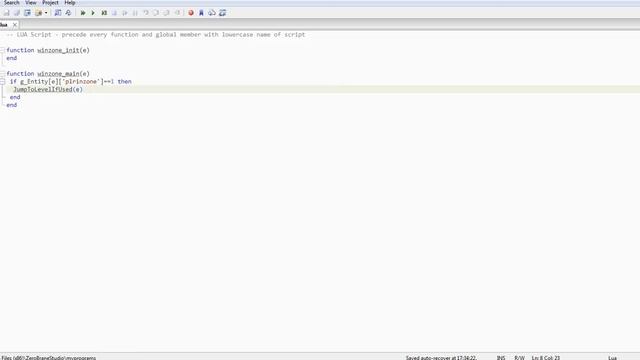Execute script with double green arrow
640x360 pixels.
tap(83, 13)
